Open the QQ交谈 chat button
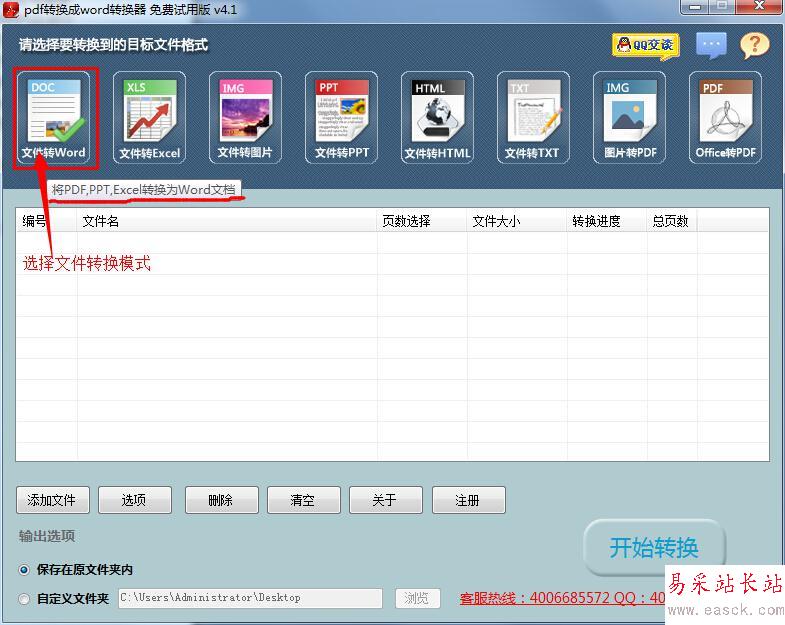Viewport: 785px width, 625px height. click(645, 46)
